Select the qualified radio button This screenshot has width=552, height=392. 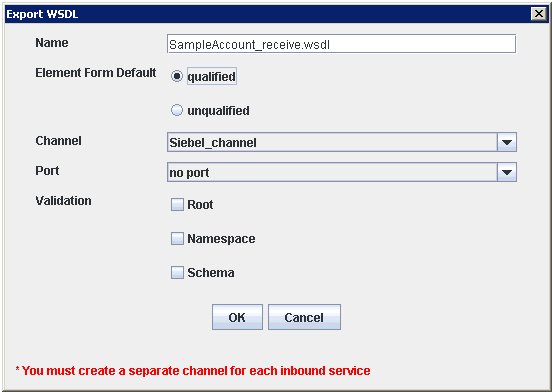tap(177, 76)
